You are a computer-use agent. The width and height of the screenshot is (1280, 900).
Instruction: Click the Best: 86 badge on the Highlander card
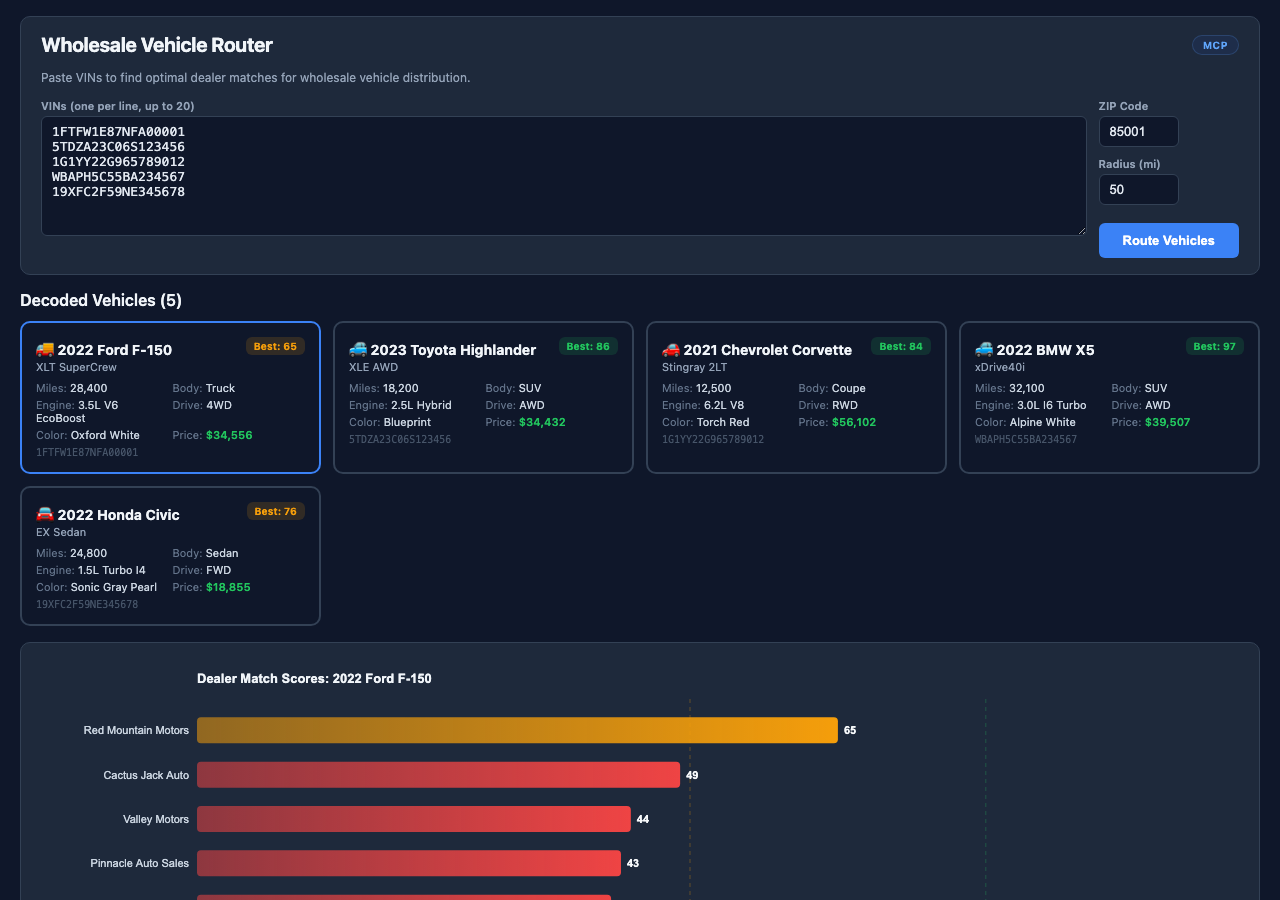pyautogui.click(x=588, y=345)
